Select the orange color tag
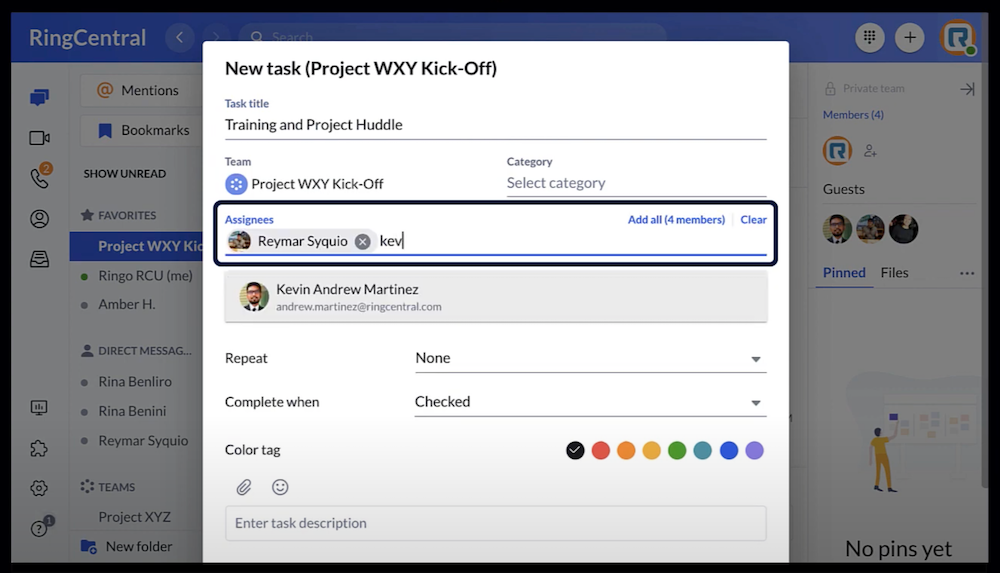1000x573 pixels. 626,450
